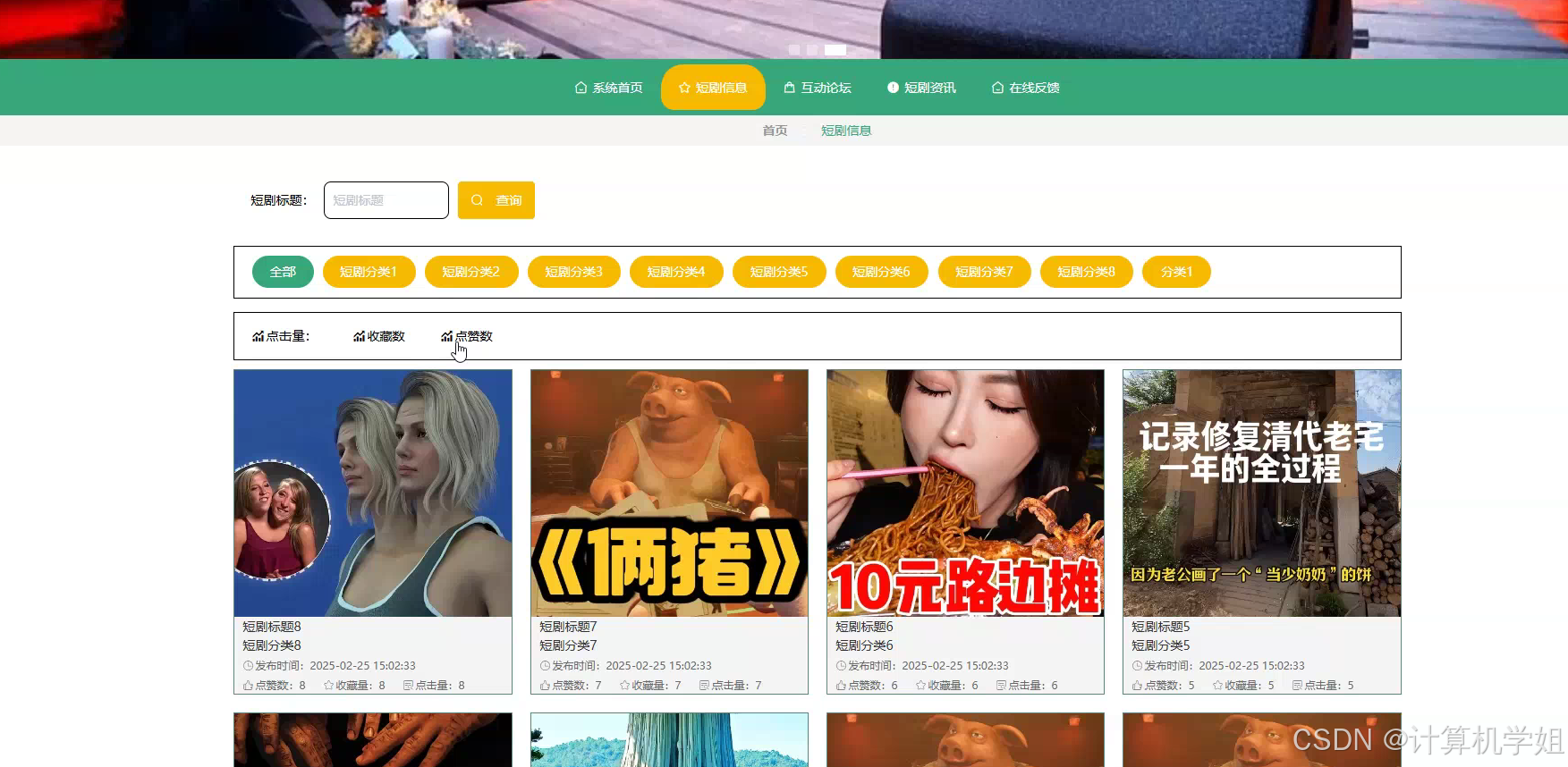Filter by 短剧分类3
Viewport: 1568px width, 767px height.
coord(574,272)
